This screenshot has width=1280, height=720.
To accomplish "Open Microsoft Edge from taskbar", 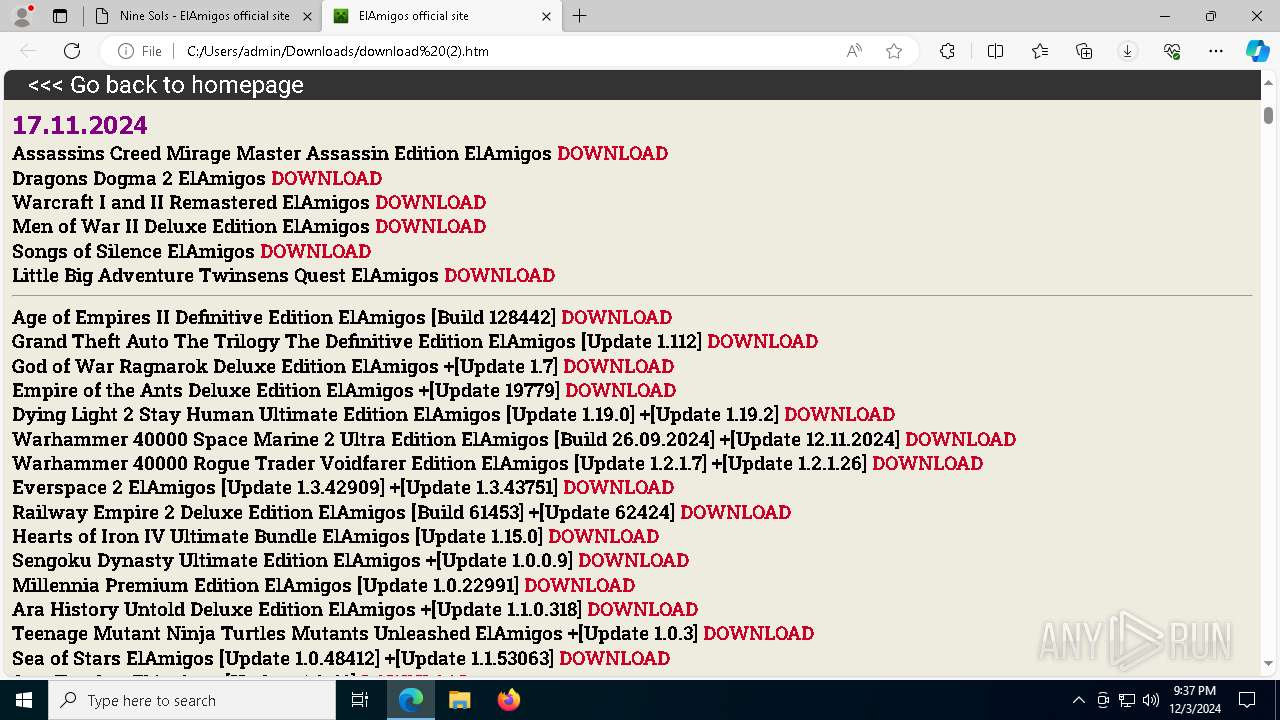I will point(411,700).
